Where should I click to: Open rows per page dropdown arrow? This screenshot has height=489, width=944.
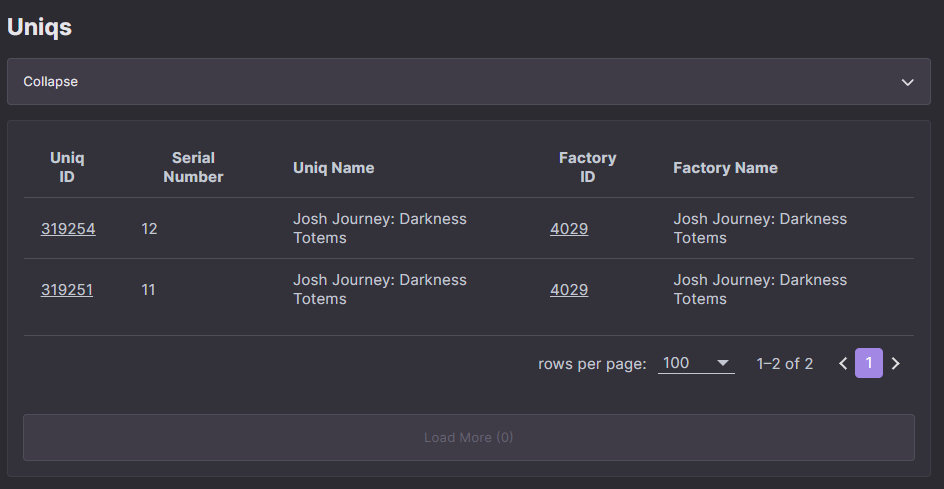click(x=722, y=363)
